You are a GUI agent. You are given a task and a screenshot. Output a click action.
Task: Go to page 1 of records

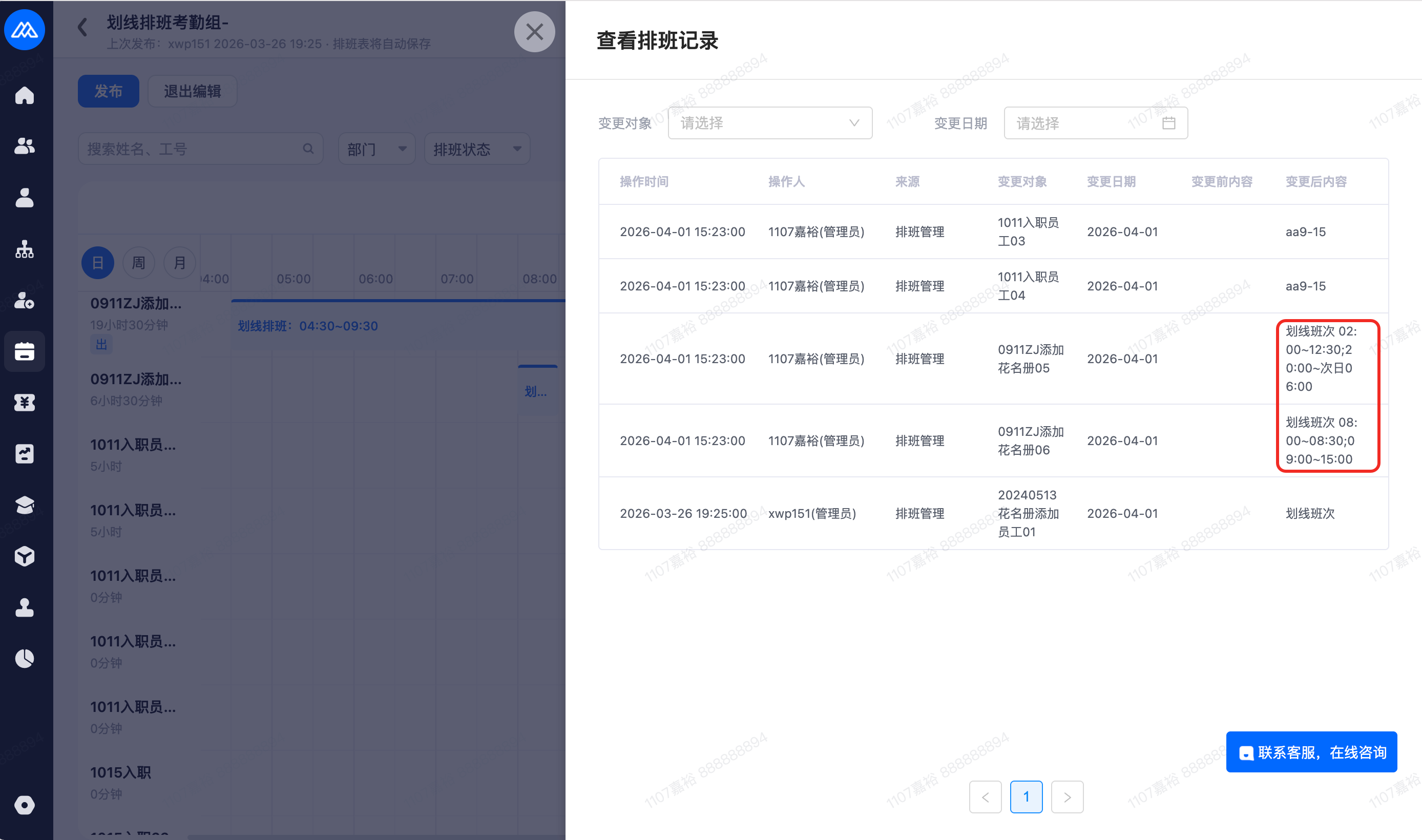click(x=1026, y=797)
